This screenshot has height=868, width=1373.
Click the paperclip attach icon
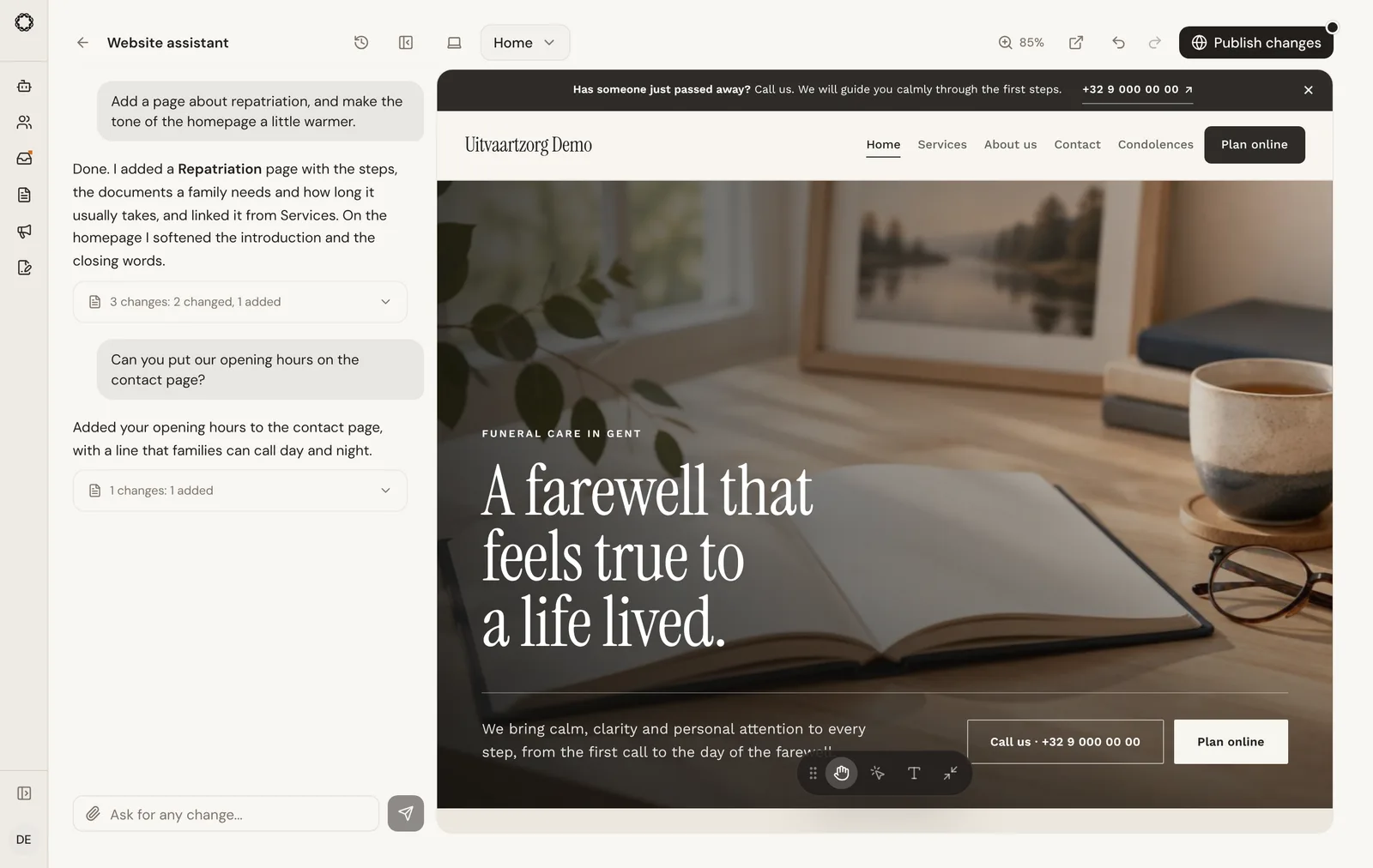pos(93,814)
